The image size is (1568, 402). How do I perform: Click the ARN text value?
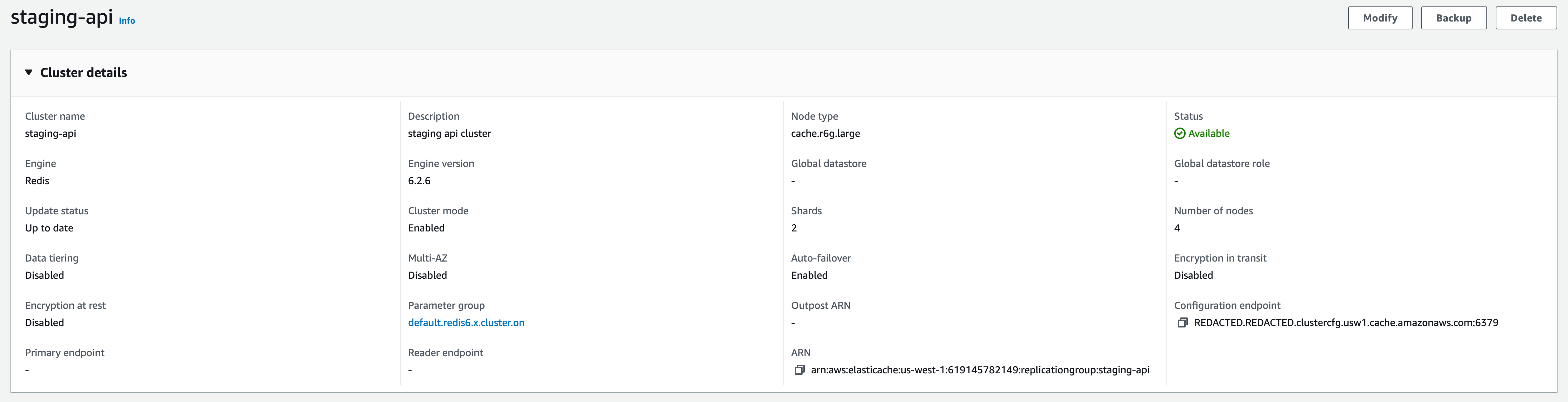980,370
